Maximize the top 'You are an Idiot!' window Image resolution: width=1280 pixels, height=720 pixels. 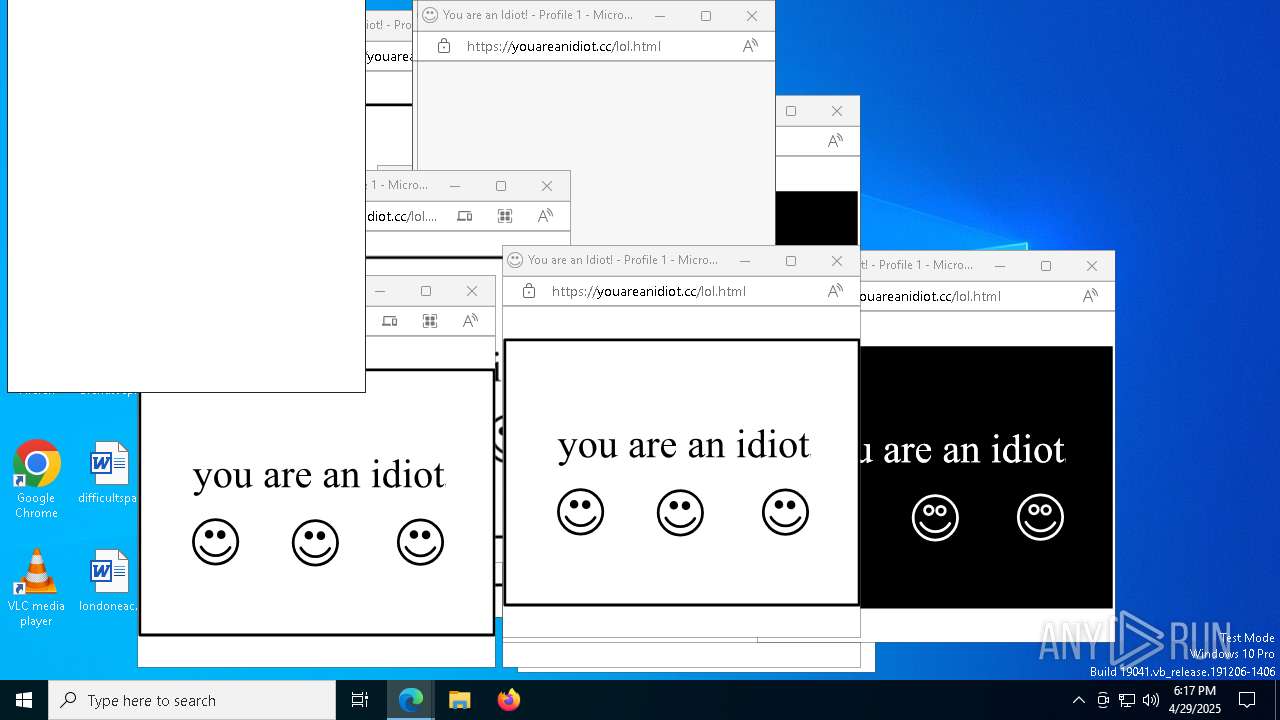pos(706,16)
